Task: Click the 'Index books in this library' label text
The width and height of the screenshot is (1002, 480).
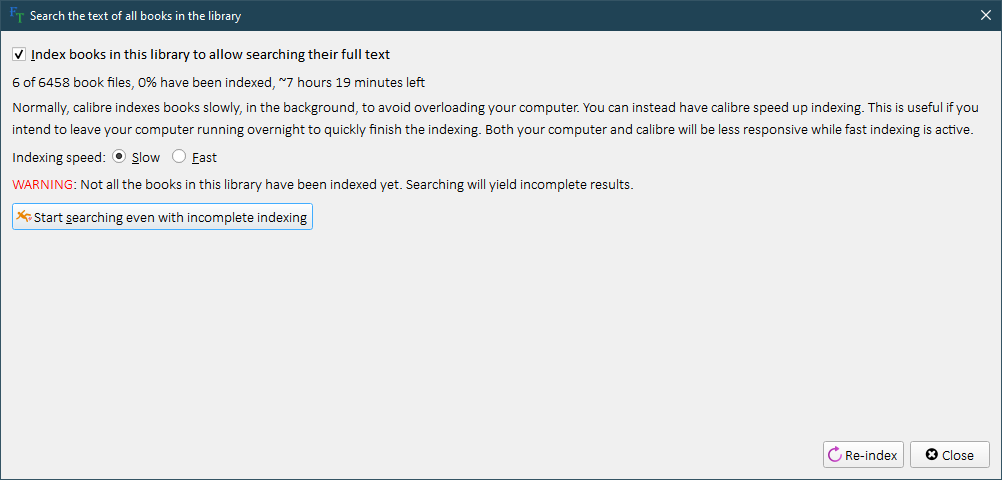Action: click(x=210, y=55)
